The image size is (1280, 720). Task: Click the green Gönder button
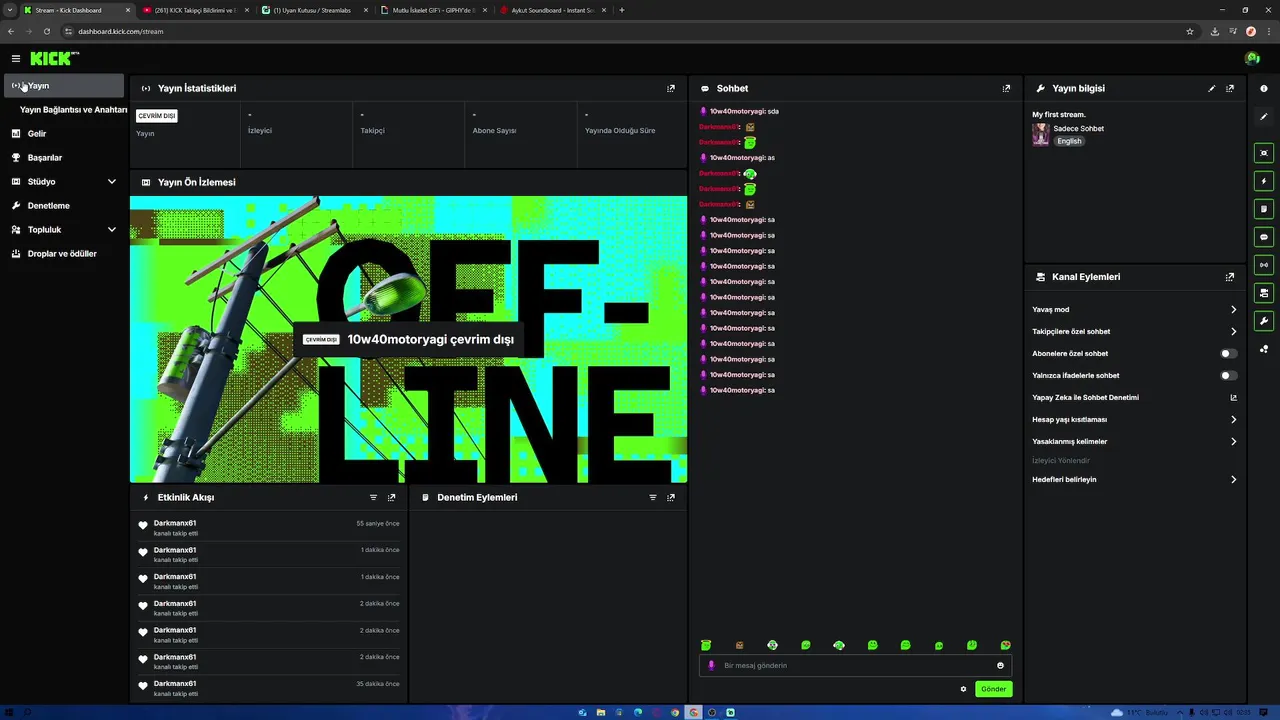[x=993, y=689]
